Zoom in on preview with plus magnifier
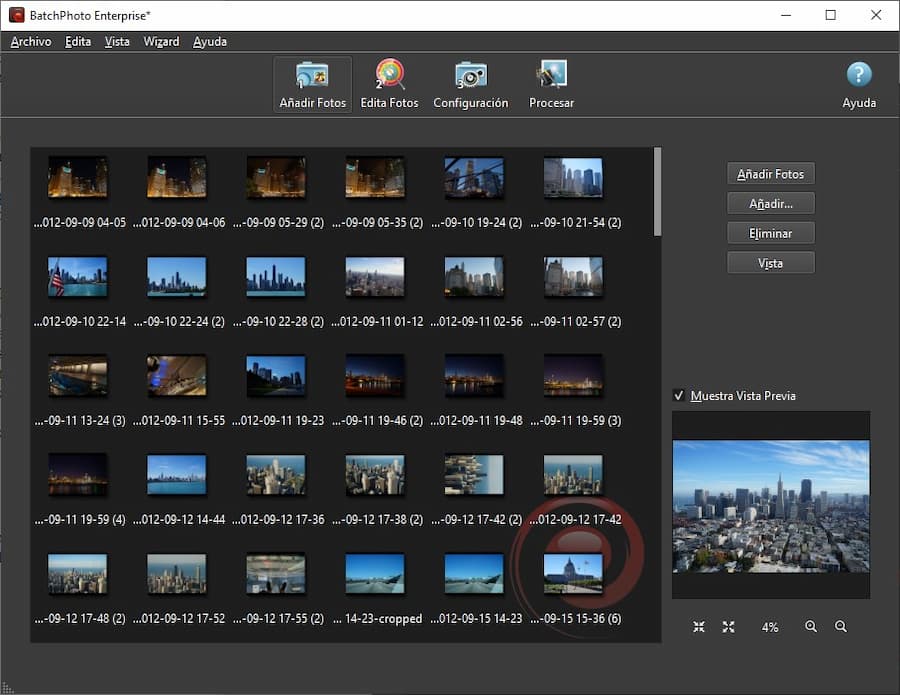Screen dimensions: 900x695 click(x=810, y=627)
